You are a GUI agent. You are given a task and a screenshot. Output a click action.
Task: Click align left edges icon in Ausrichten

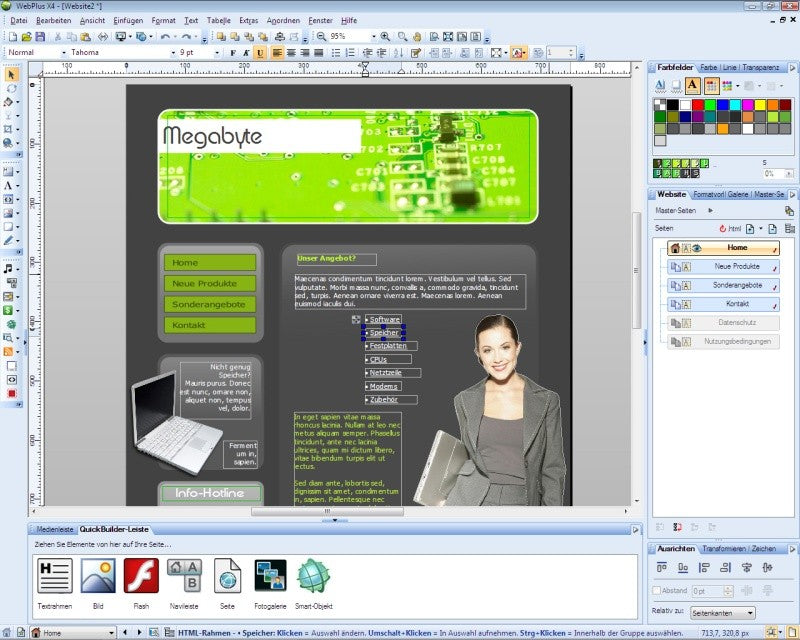pos(704,568)
